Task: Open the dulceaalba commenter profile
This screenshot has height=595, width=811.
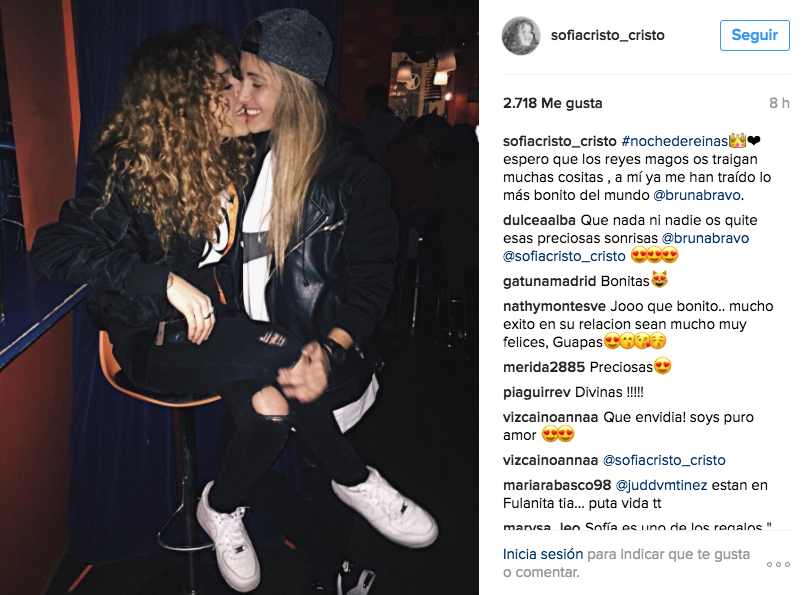Action: [x=539, y=220]
